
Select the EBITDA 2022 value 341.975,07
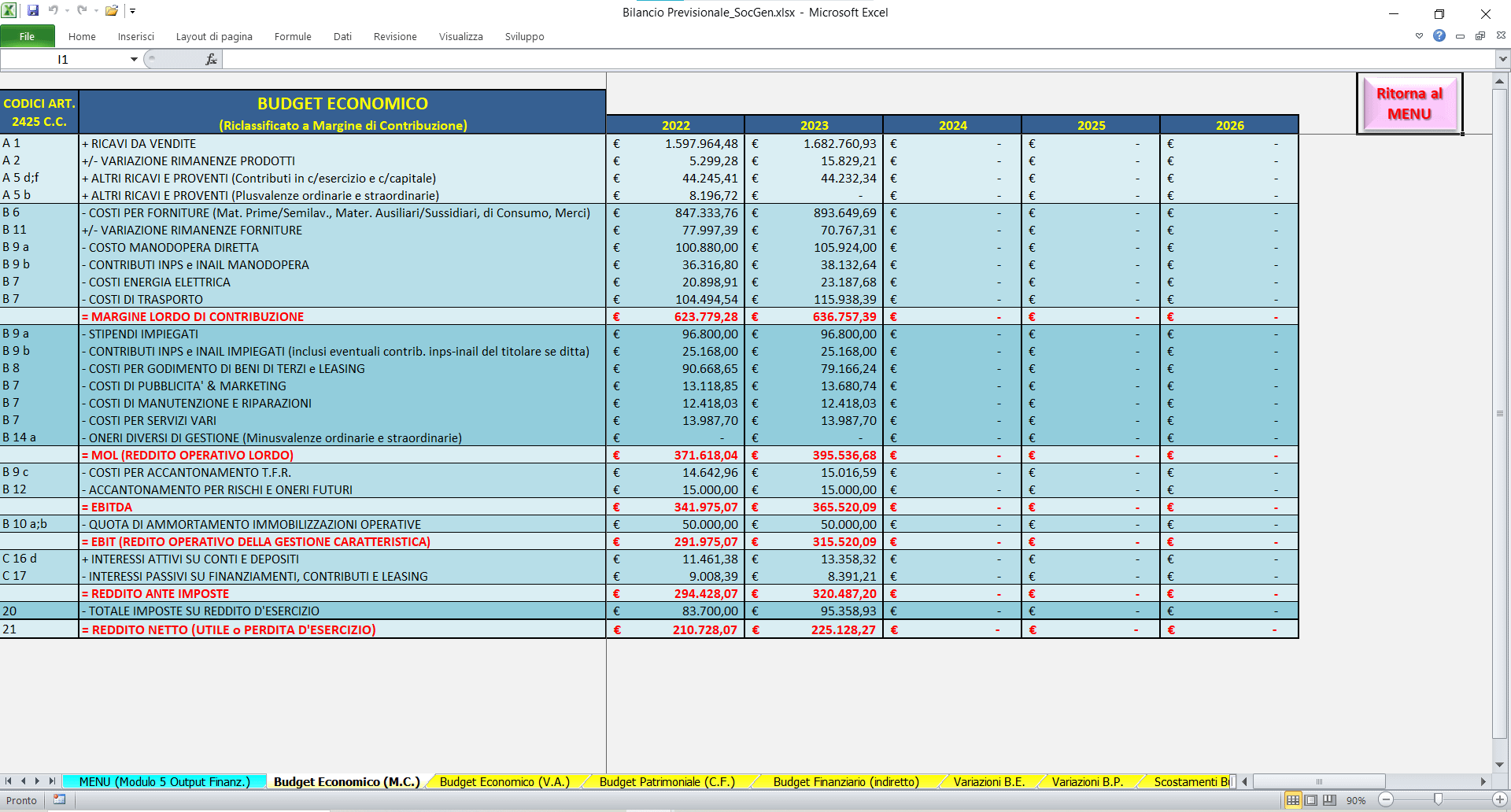(675, 507)
